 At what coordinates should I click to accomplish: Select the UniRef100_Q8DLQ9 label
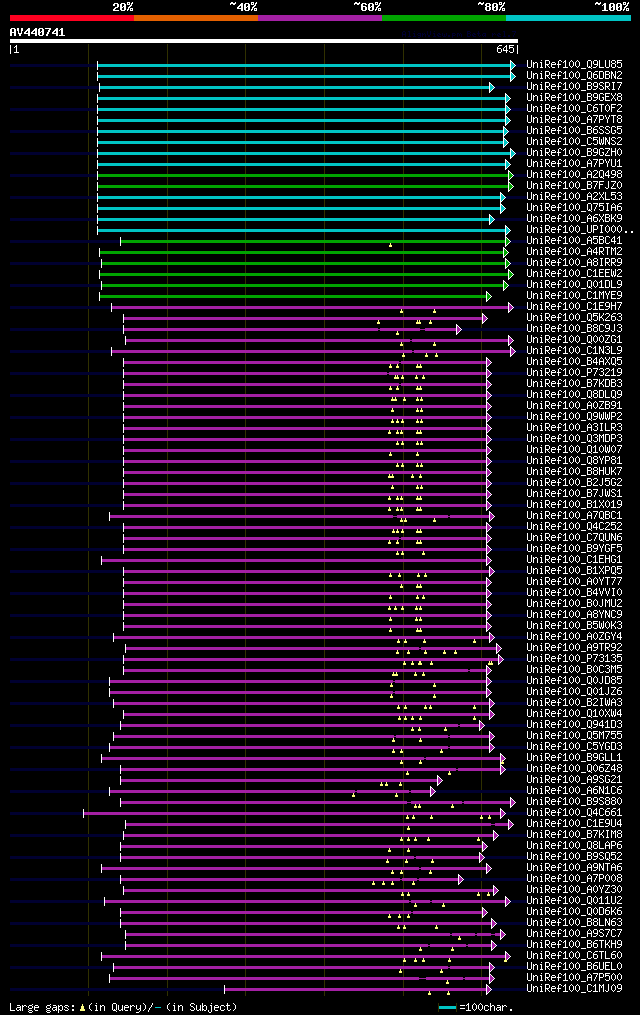tap(574, 395)
